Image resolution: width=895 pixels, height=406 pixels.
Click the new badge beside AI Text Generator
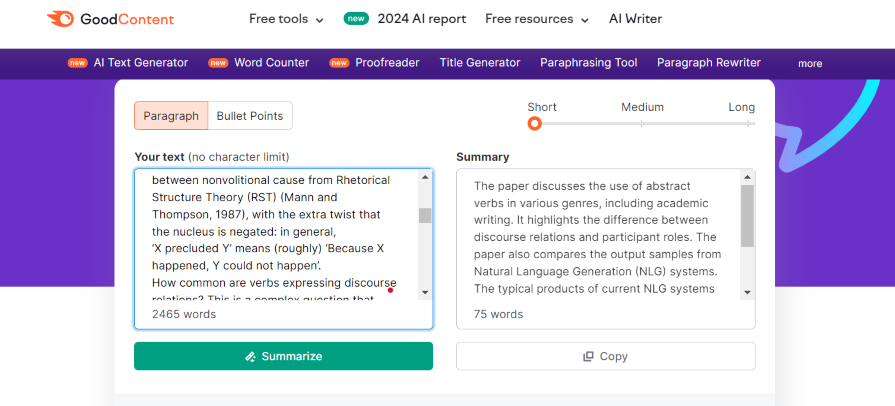click(77, 63)
